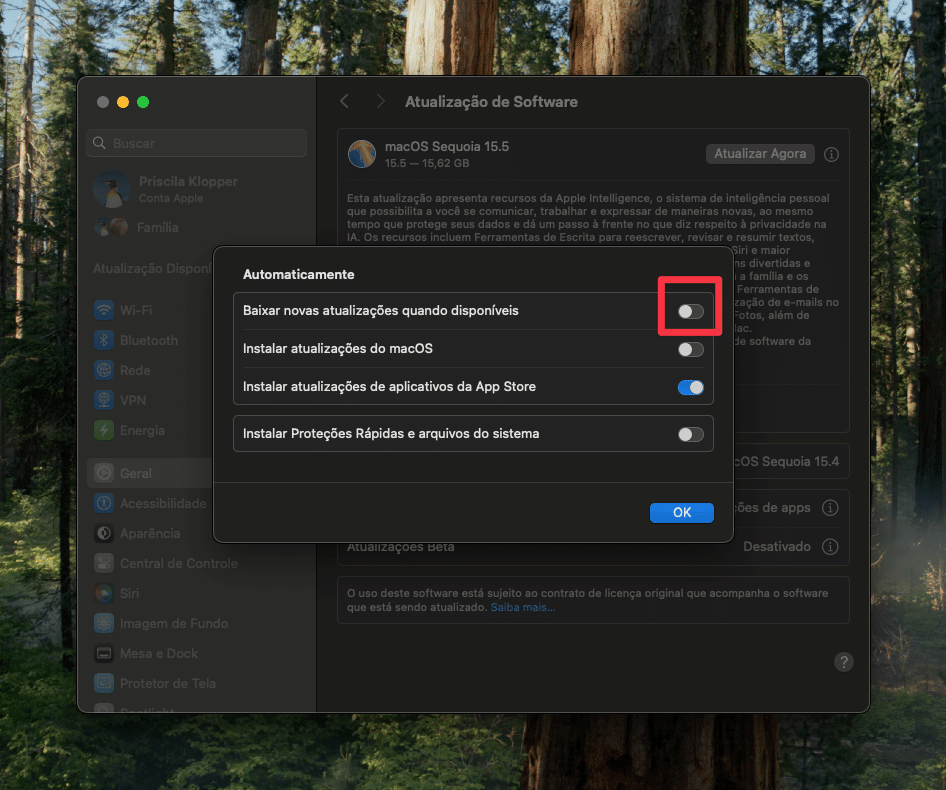The image size is (946, 790).
Task: Click the Siri icon in sidebar
Action: (x=104, y=593)
